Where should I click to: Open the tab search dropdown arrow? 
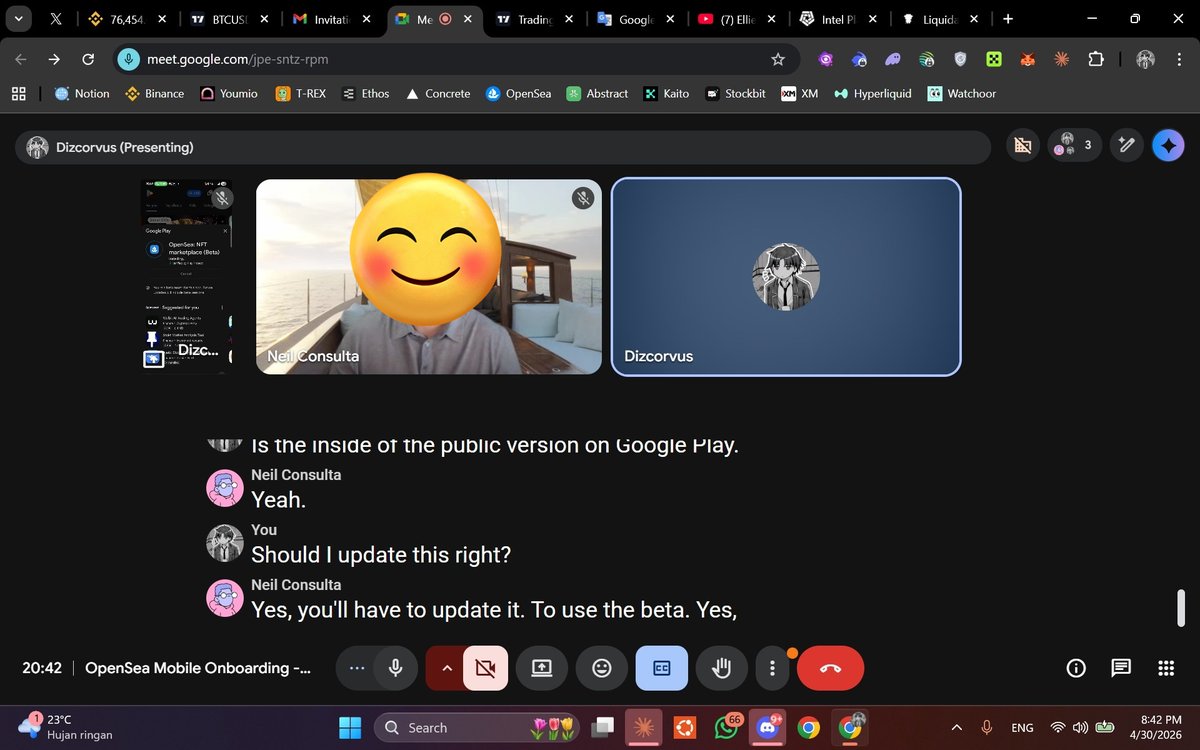coord(18,19)
